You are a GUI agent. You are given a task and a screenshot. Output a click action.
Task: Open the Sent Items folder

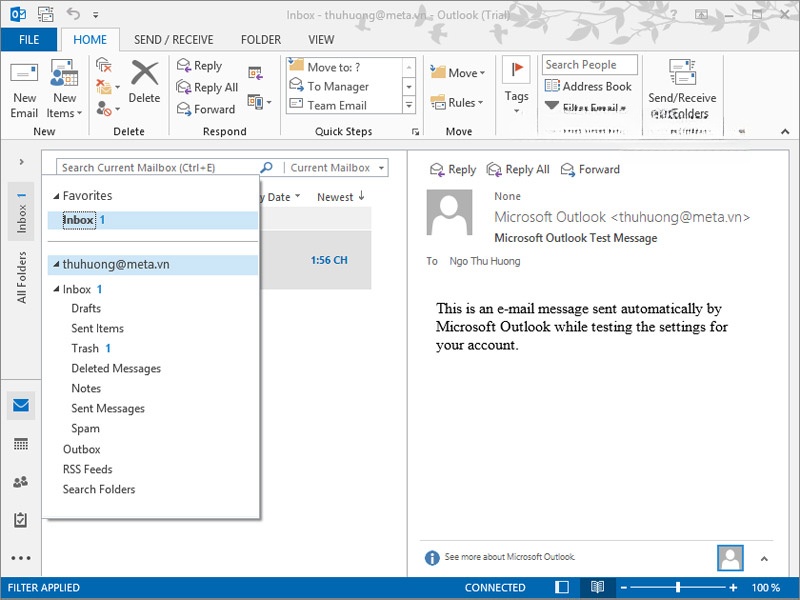(97, 328)
